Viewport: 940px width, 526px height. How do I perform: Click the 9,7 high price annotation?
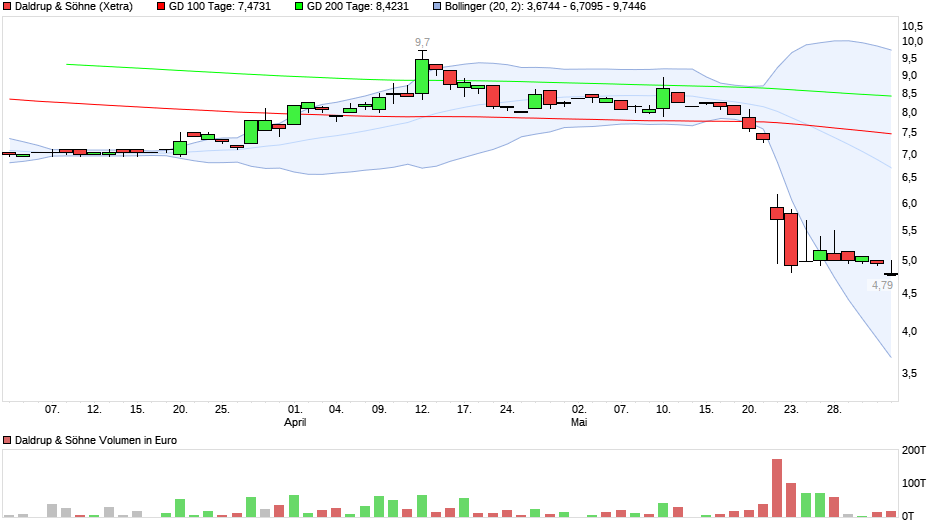click(x=422, y=43)
